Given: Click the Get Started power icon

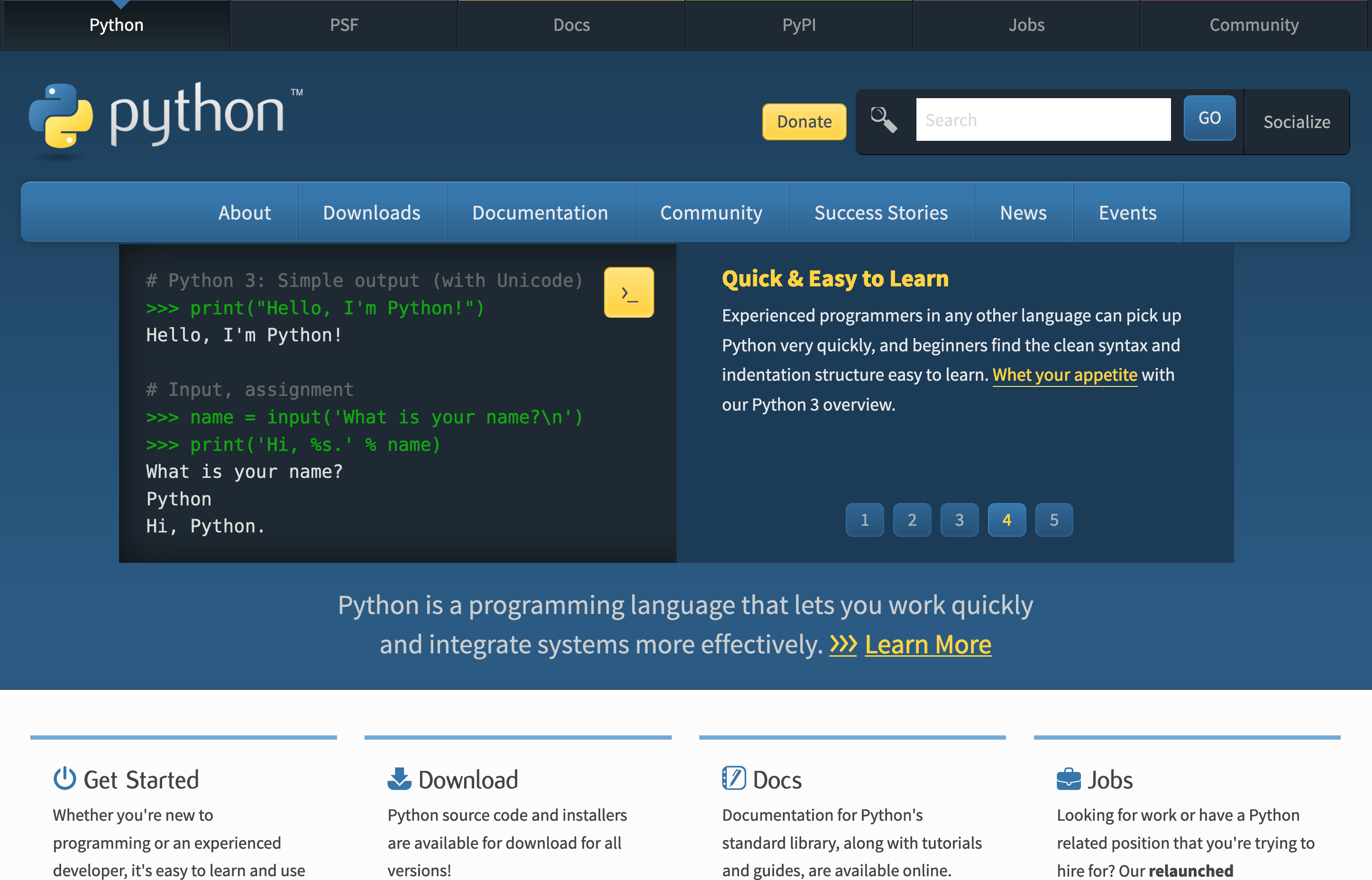Looking at the screenshot, I should (64, 779).
